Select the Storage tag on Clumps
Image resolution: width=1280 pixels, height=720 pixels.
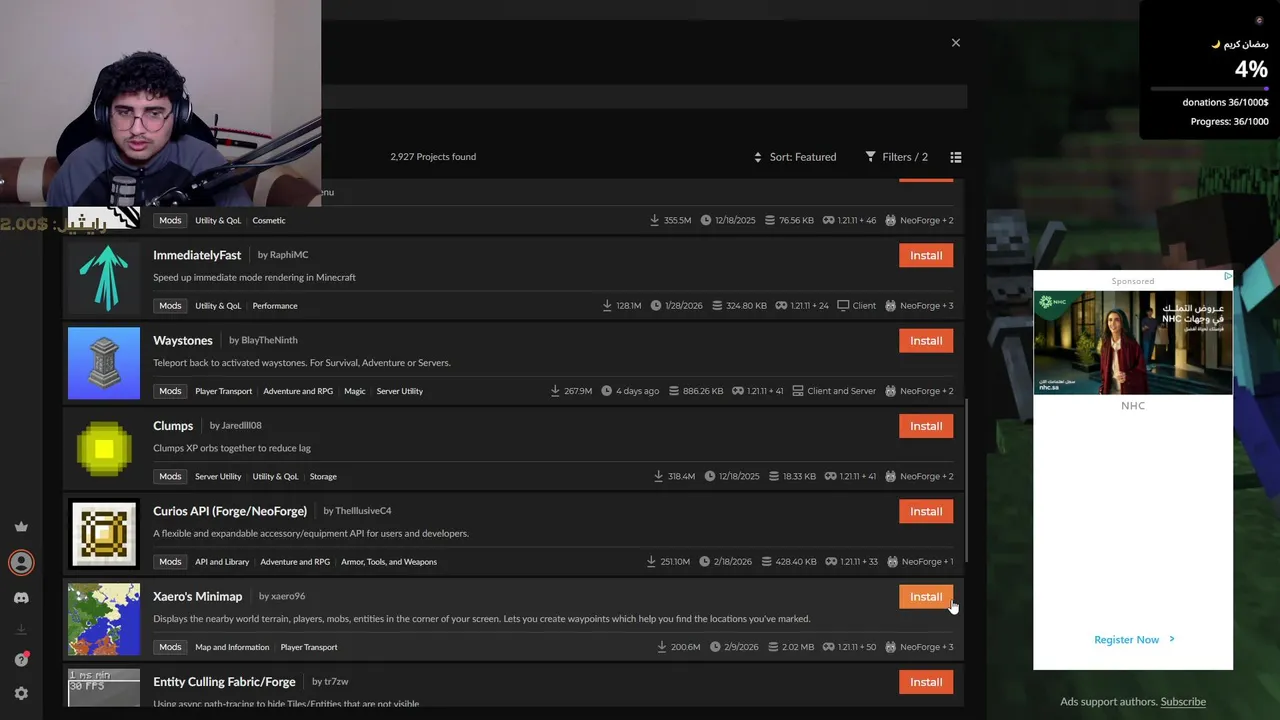click(323, 477)
